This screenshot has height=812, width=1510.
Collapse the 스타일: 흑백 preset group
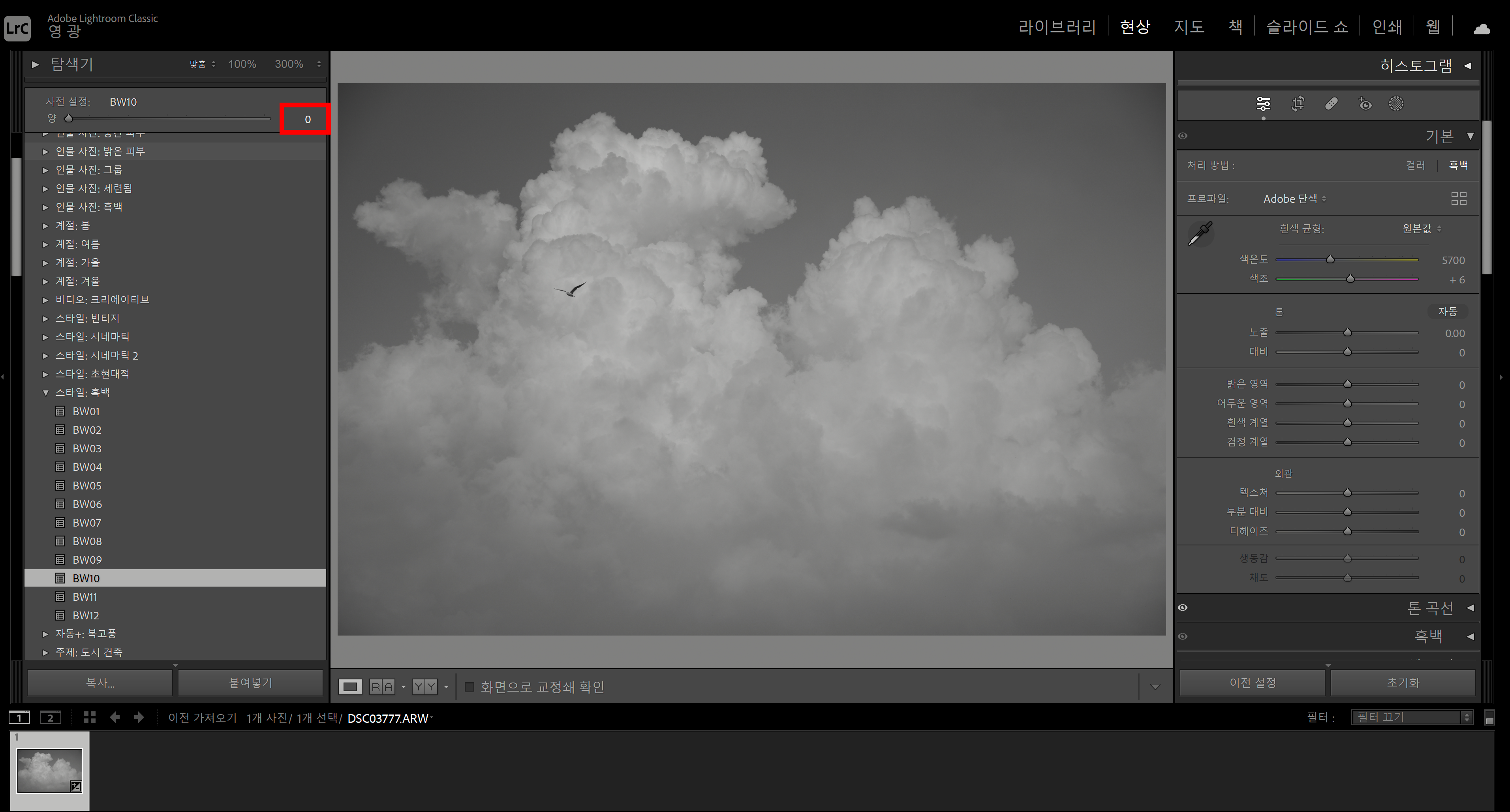pos(46,392)
